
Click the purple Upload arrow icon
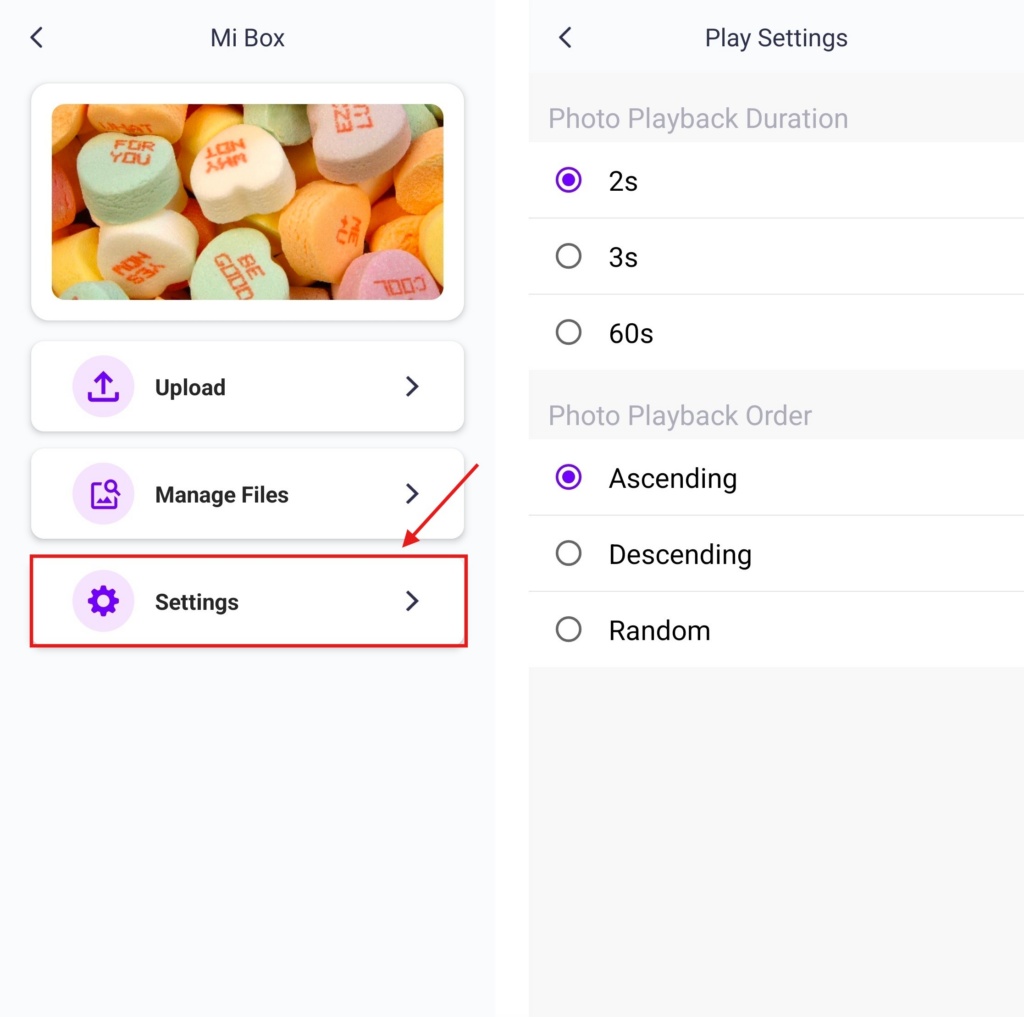pyautogui.click(x=103, y=387)
